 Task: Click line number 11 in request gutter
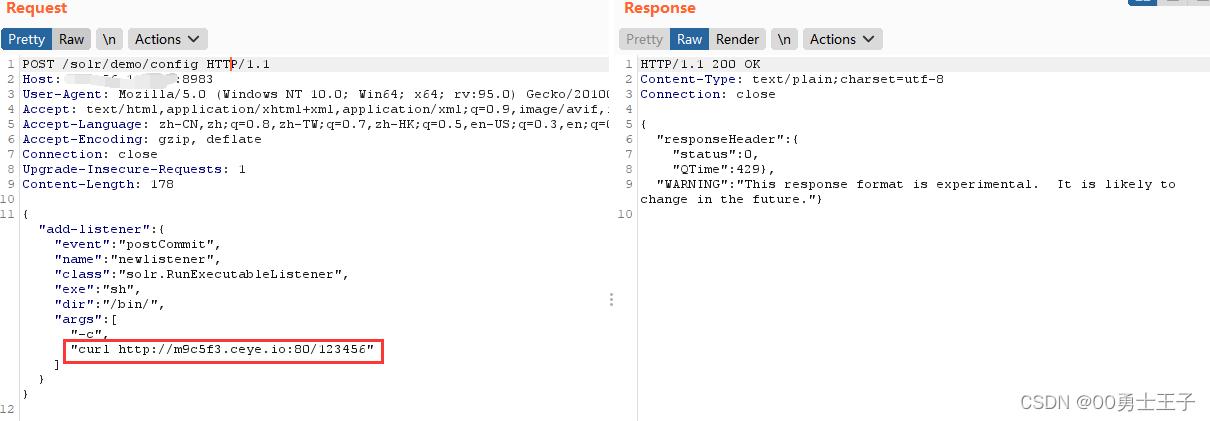coord(8,214)
